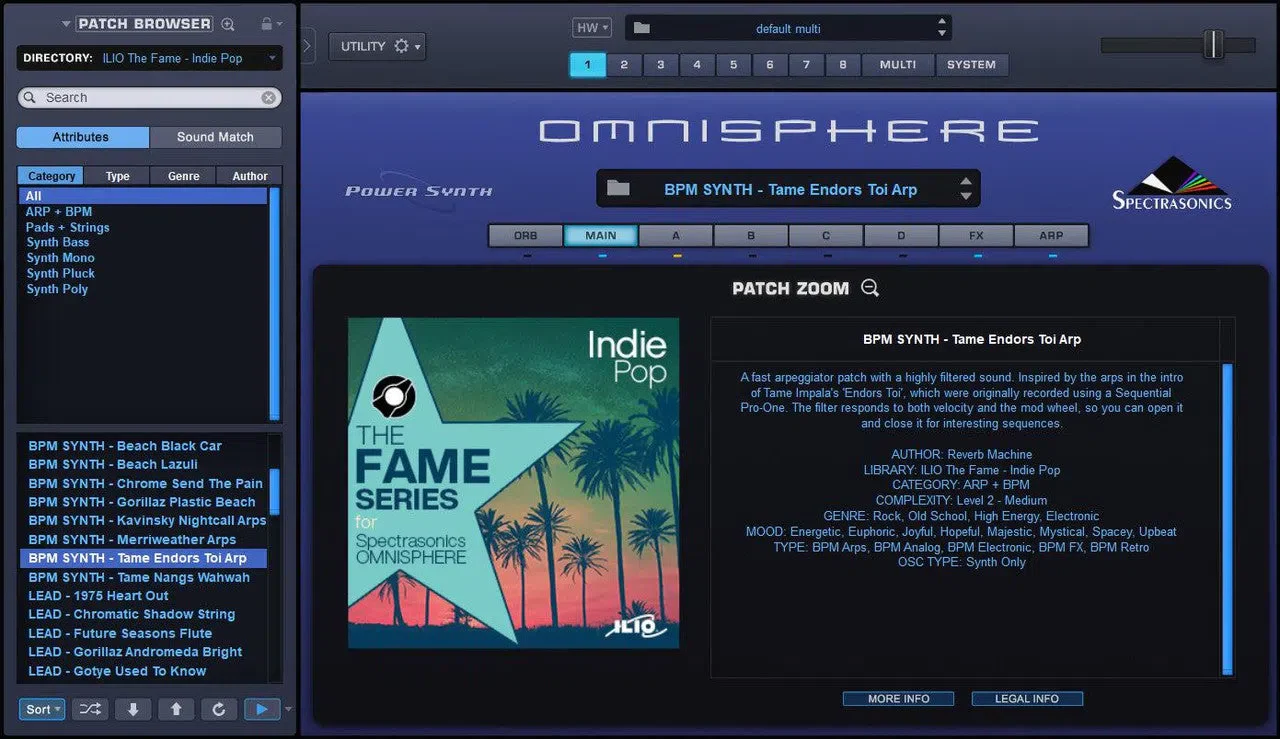
Task: Open the MULTI page
Action: coord(898,64)
